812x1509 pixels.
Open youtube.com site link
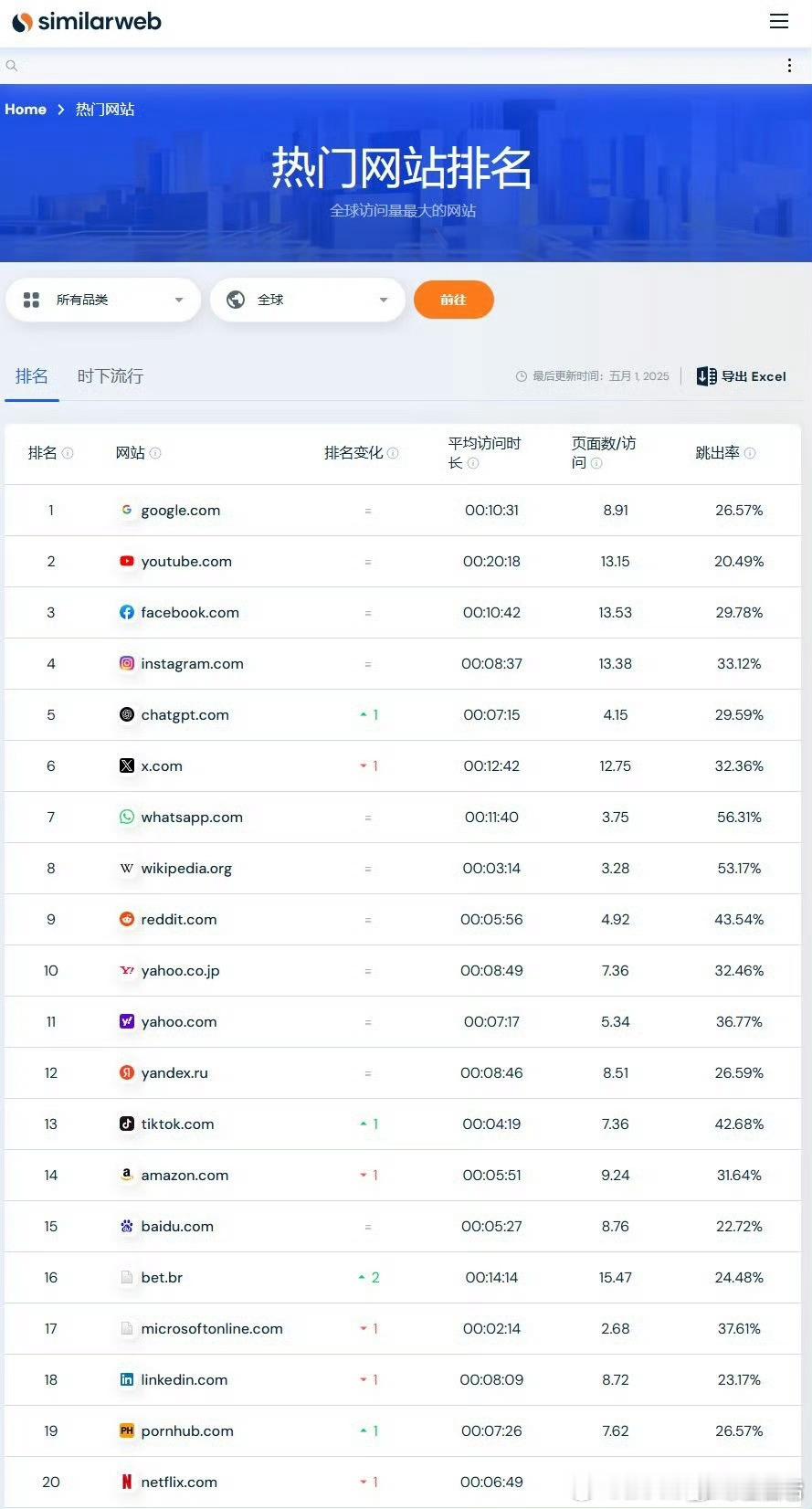[186, 562]
